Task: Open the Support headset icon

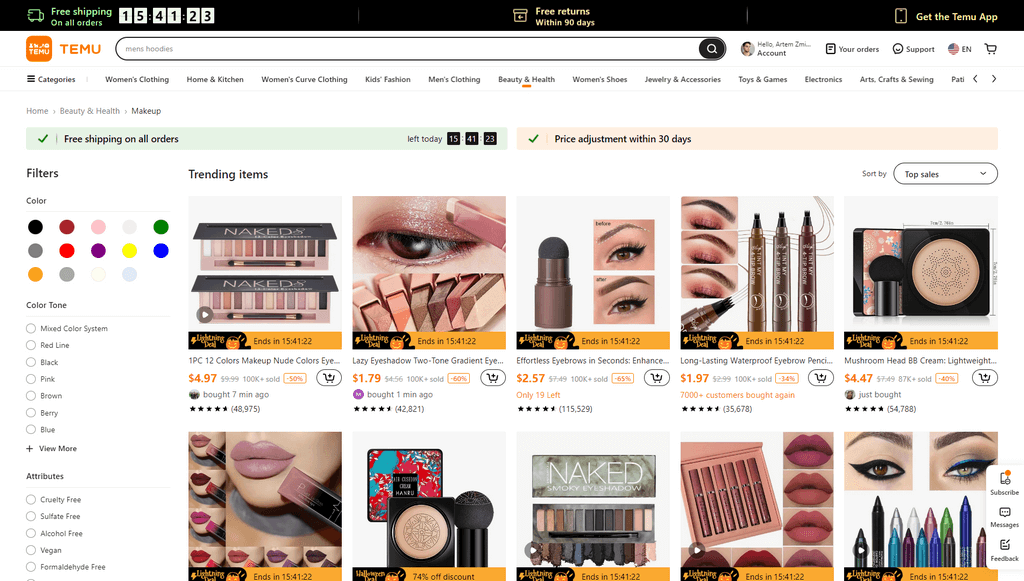Action: pos(897,49)
